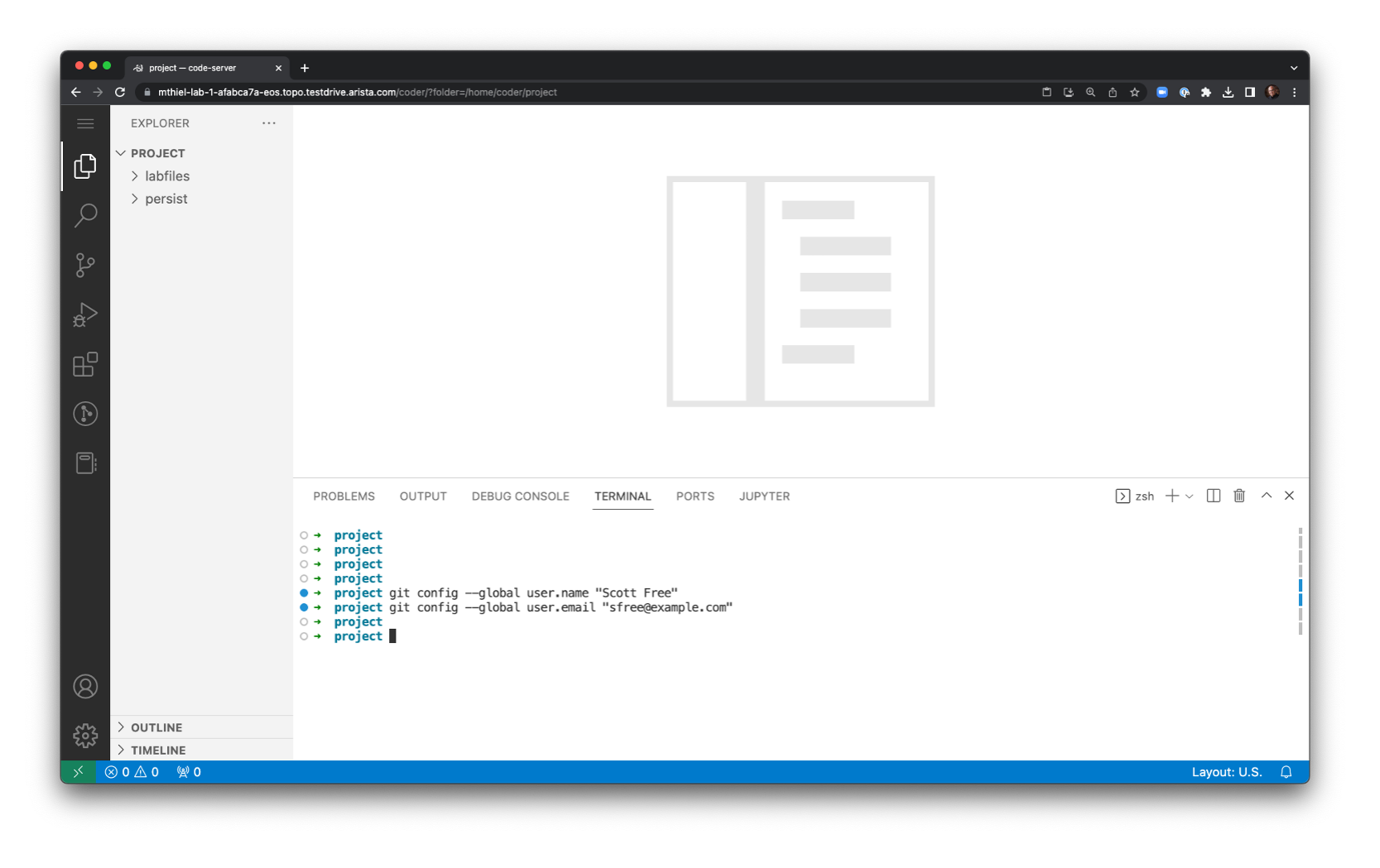This screenshot has height=868, width=1380.
Task: Open the Accounts icon in activity bar
Action: (x=85, y=687)
